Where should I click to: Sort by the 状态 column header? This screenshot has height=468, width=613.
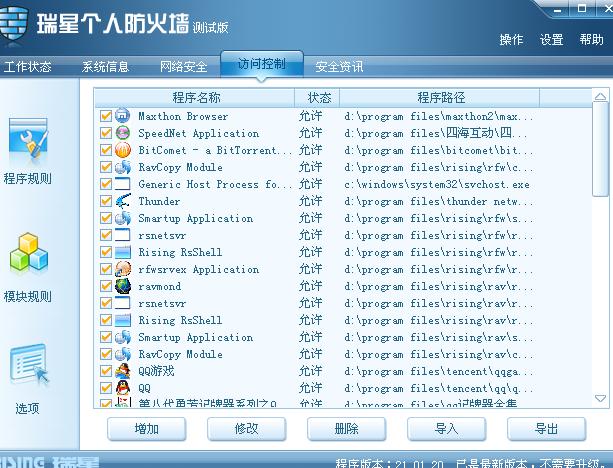click(317, 98)
